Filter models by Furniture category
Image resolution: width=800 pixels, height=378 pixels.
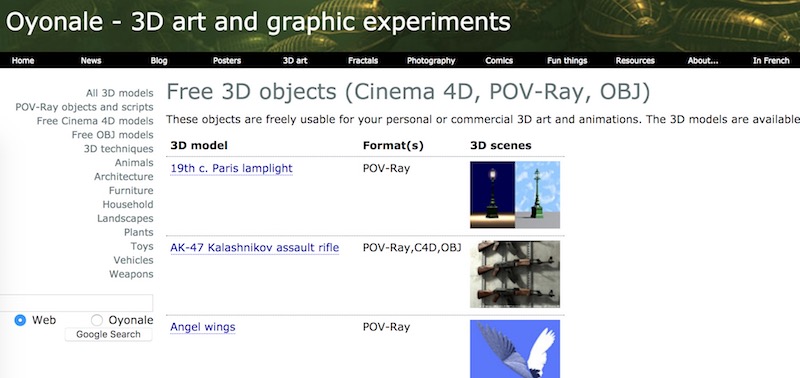(x=131, y=190)
